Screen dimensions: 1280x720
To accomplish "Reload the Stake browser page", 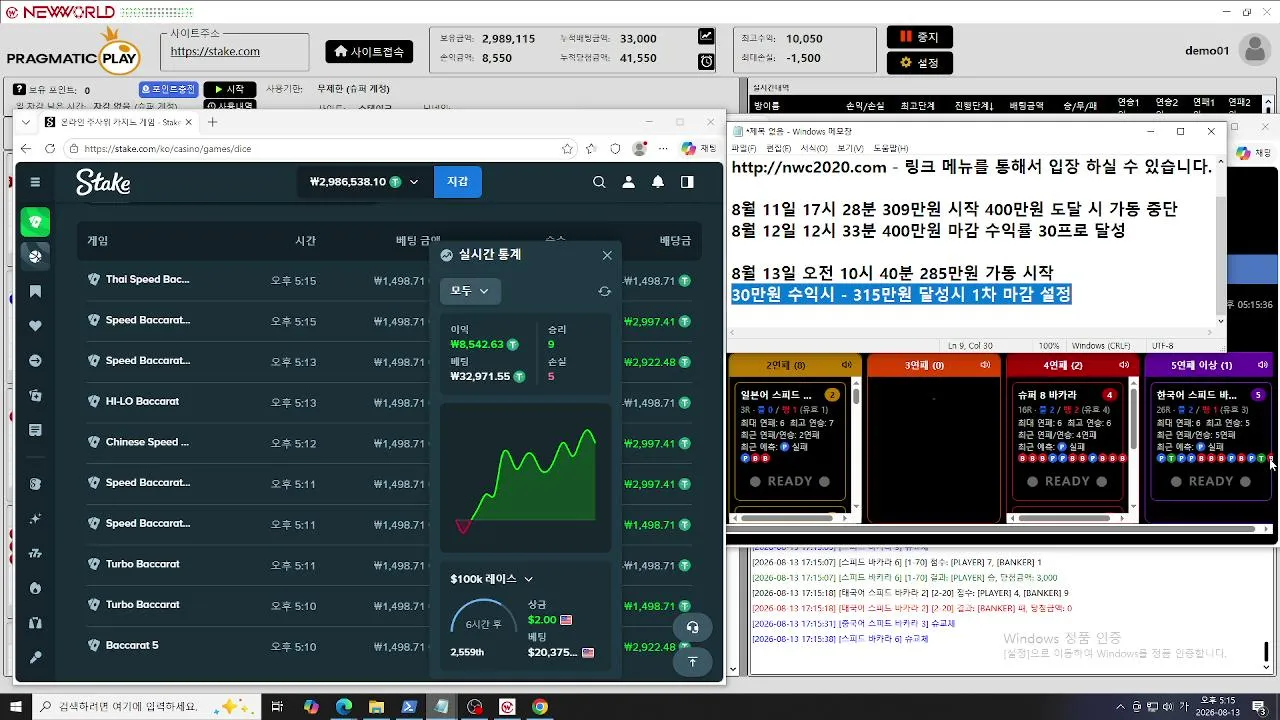I will pyautogui.click(x=50, y=148).
